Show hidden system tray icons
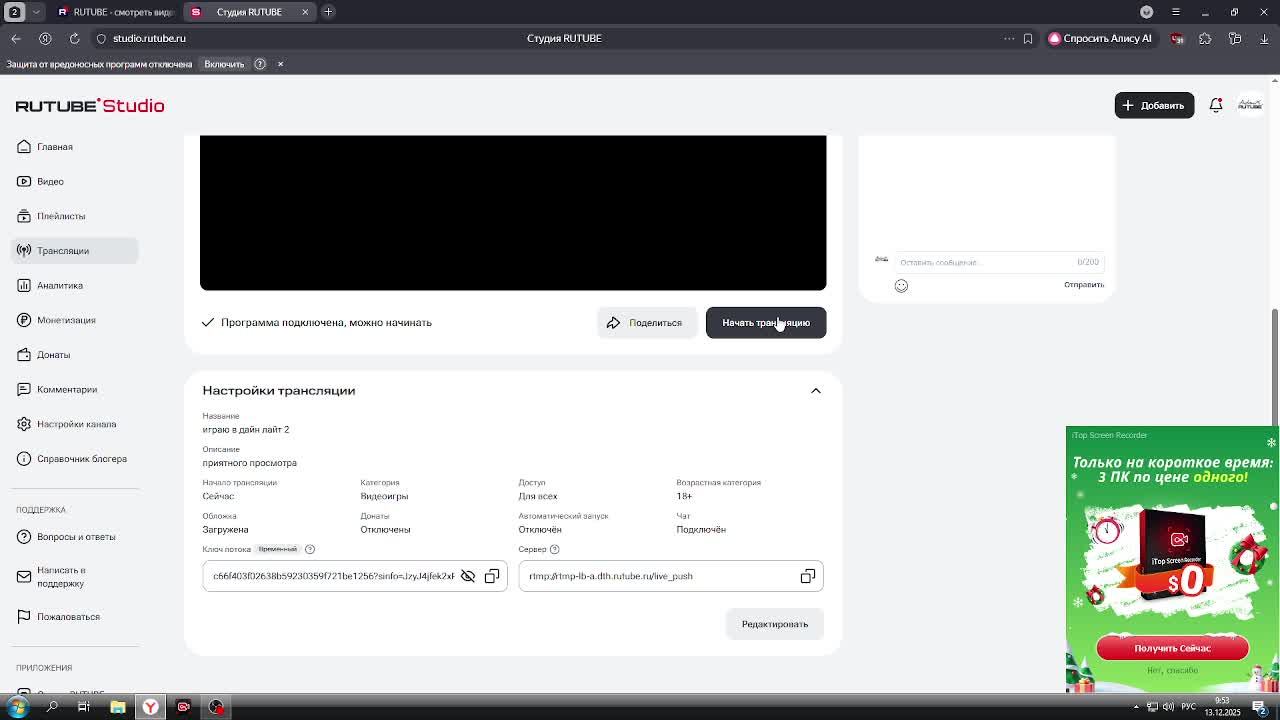Viewport: 1280px width, 720px height. (x=1136, y=707)
